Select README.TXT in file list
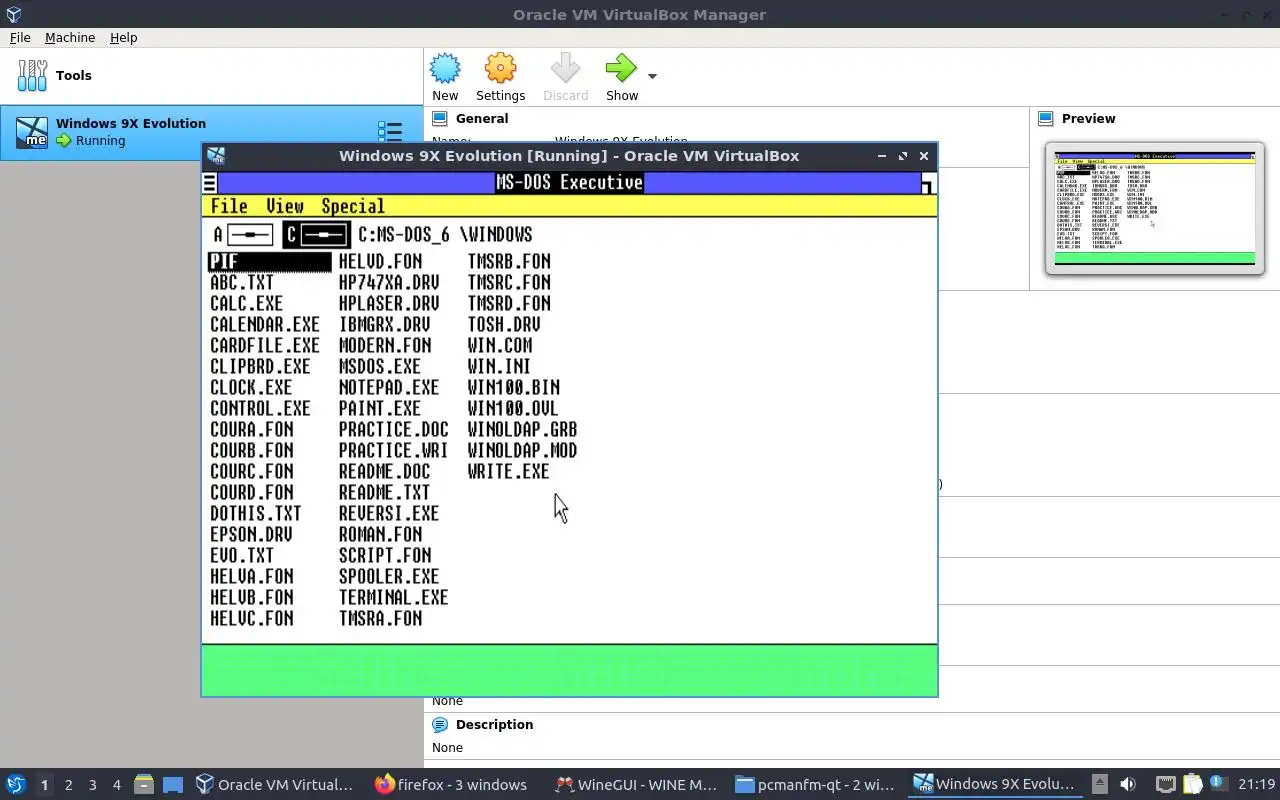This screenshot has height=800, width=1280. click(x=385, y=492)
